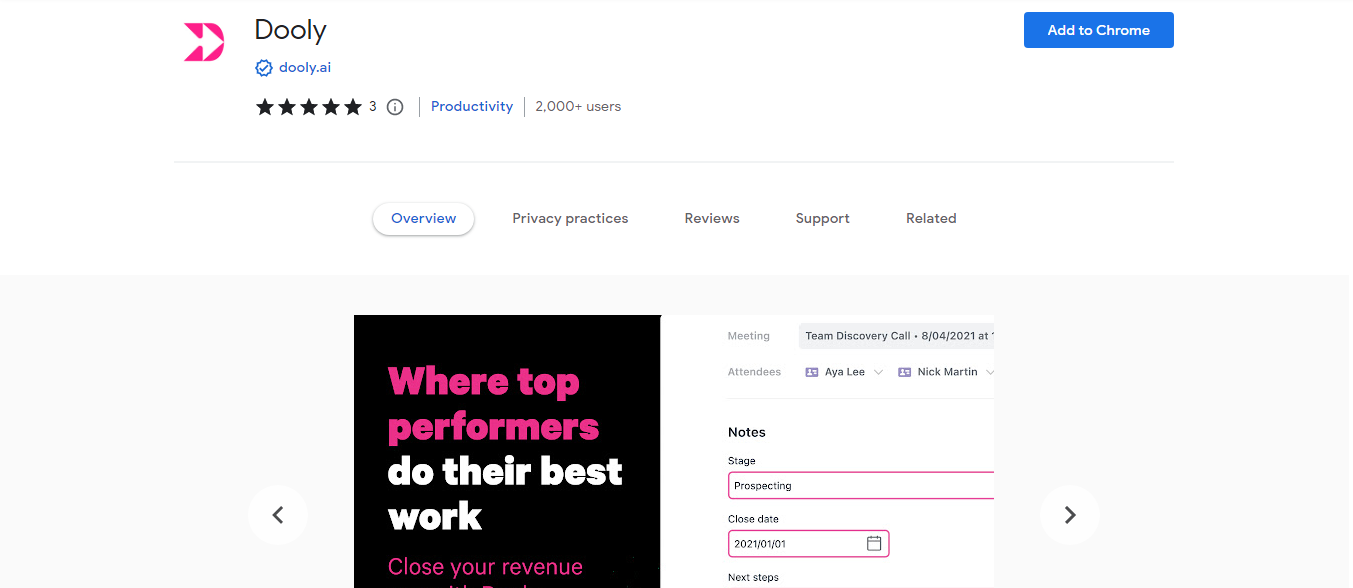Click the Prospecting stage field
The width and height of the screenshot is (1353, 588).
pos(800,485)
